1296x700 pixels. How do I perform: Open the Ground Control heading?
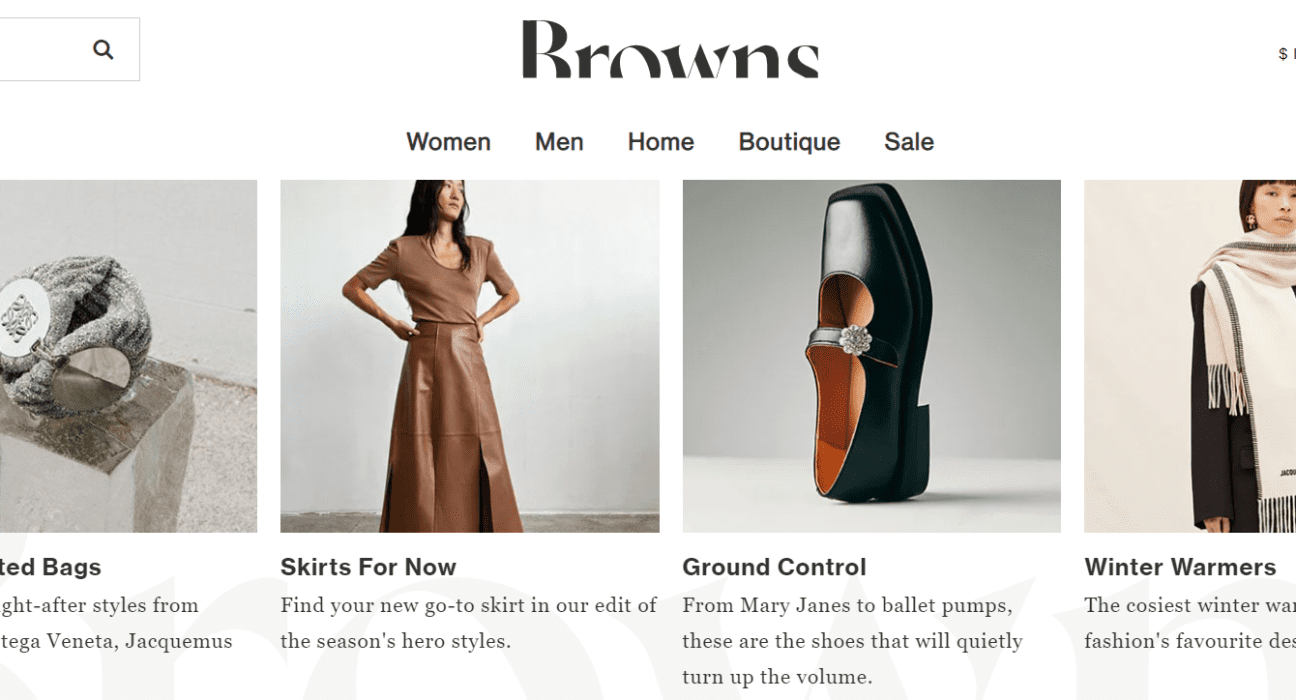(774, 567)
